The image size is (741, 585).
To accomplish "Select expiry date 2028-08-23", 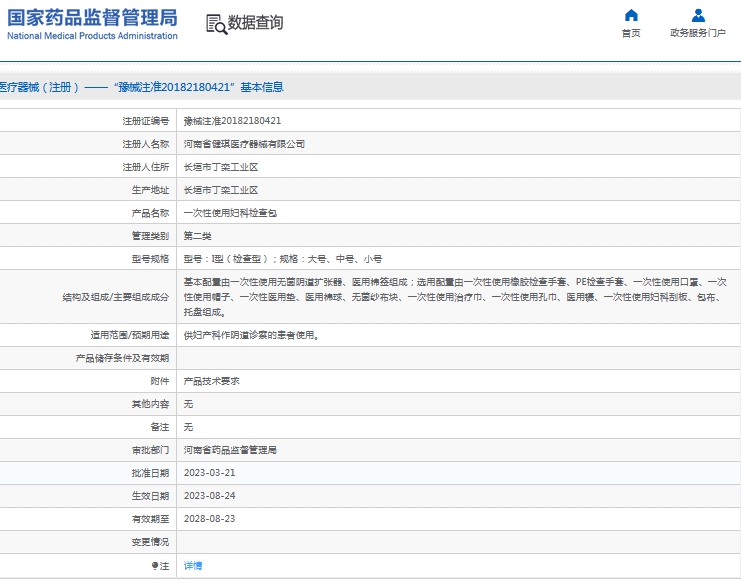I will pos(209,519).
